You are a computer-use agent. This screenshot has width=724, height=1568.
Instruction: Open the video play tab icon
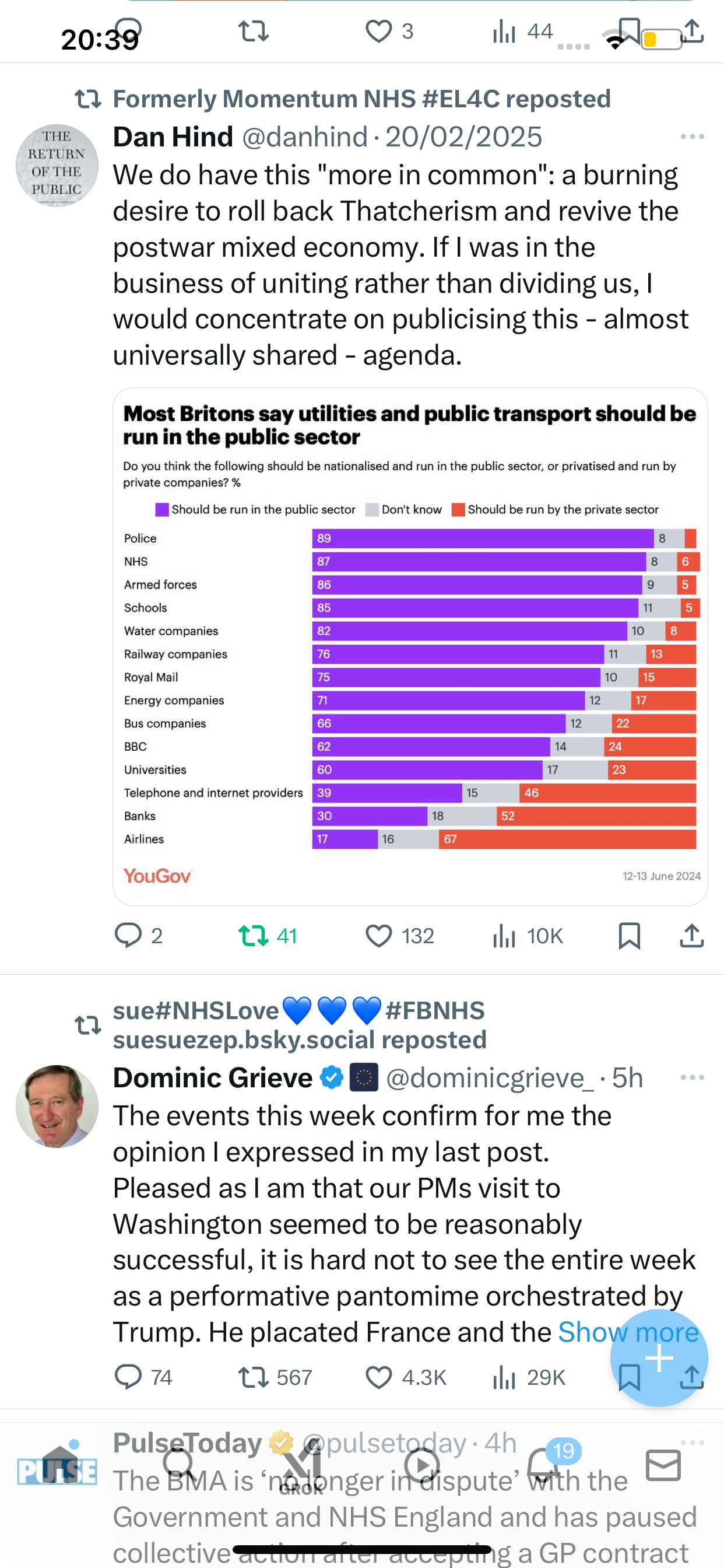[422, 1465]
